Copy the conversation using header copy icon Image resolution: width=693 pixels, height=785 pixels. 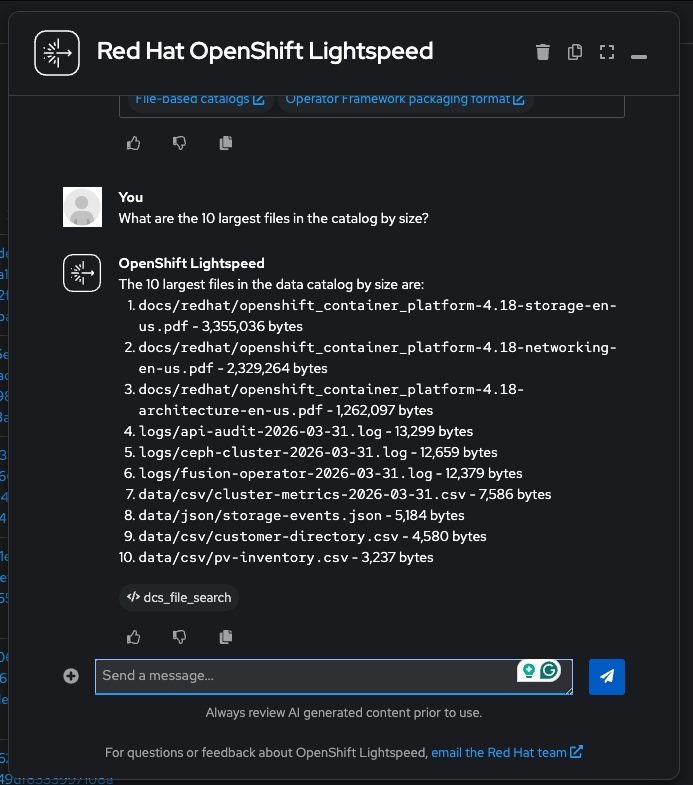pos(575,52)
